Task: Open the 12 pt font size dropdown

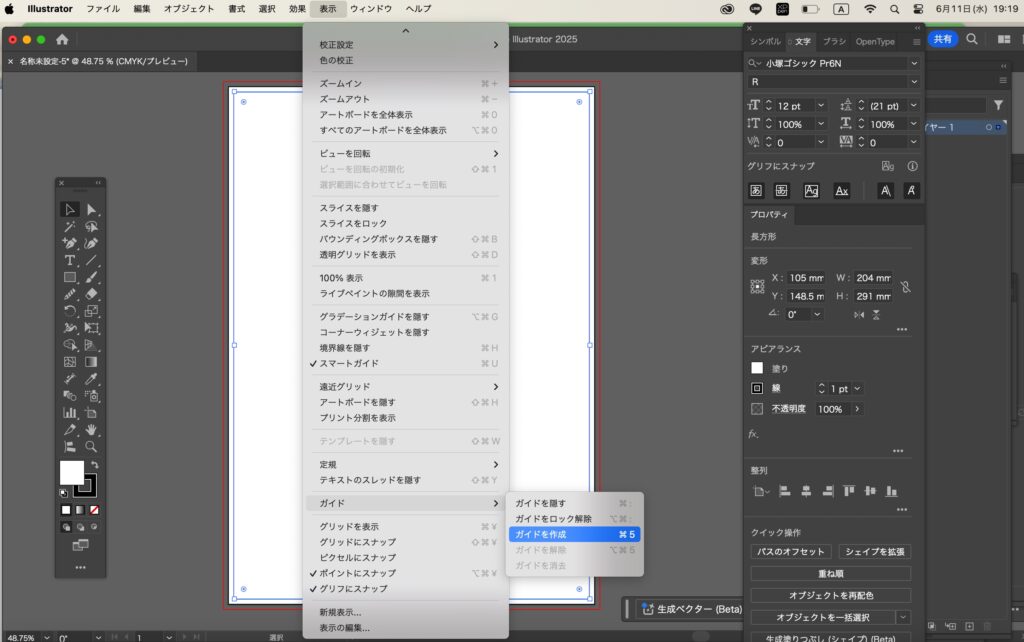Action: pos(821,106)
